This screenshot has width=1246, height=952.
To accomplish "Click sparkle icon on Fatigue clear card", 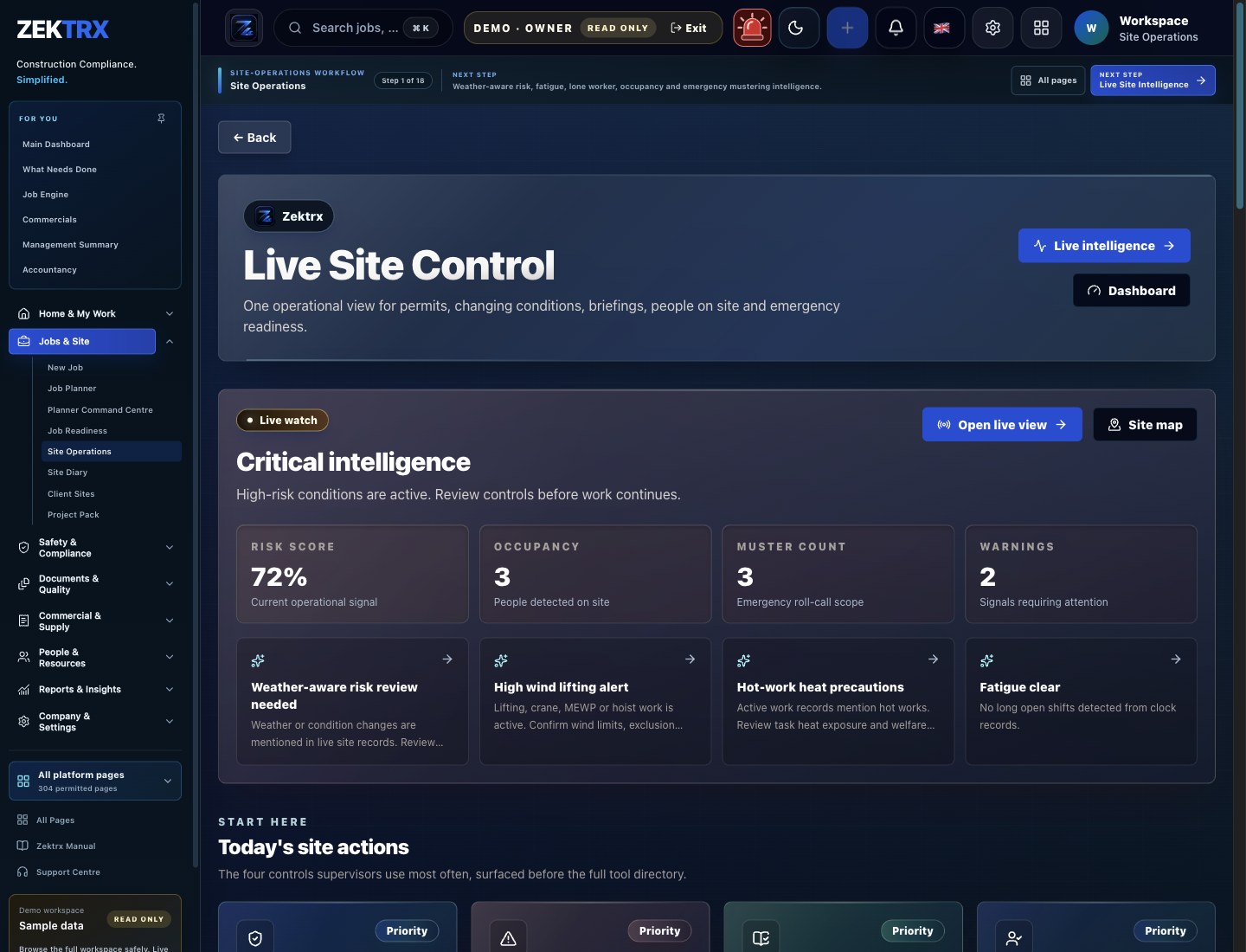I will (x=987, y=660).
